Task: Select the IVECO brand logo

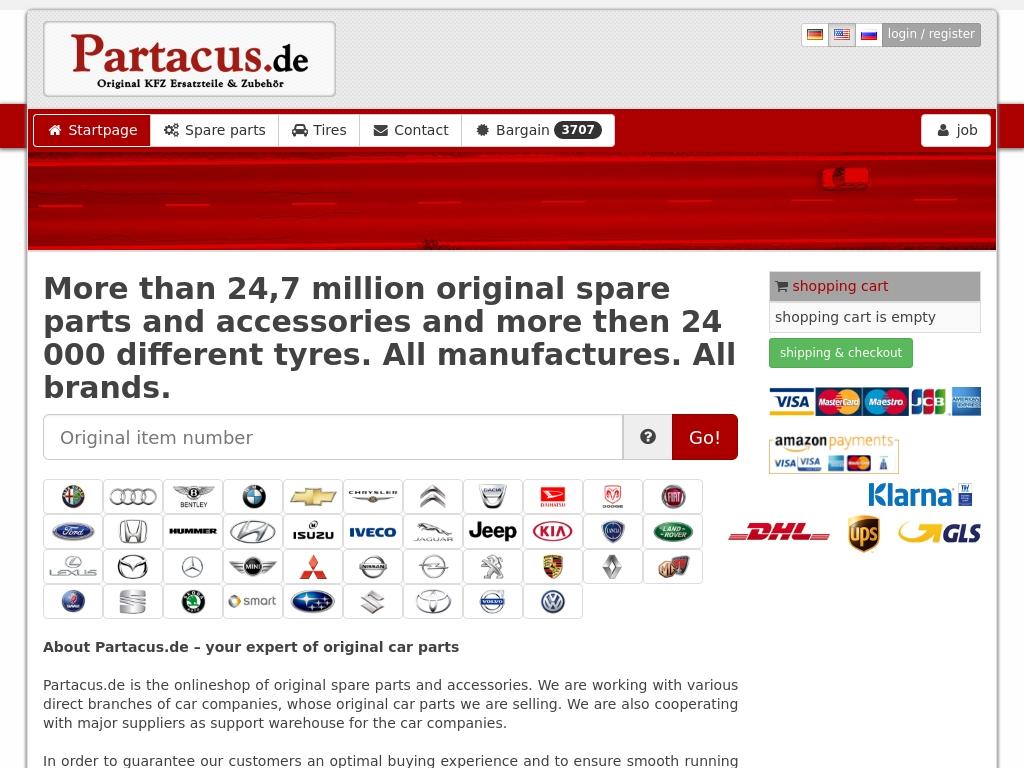Action: 373,532
